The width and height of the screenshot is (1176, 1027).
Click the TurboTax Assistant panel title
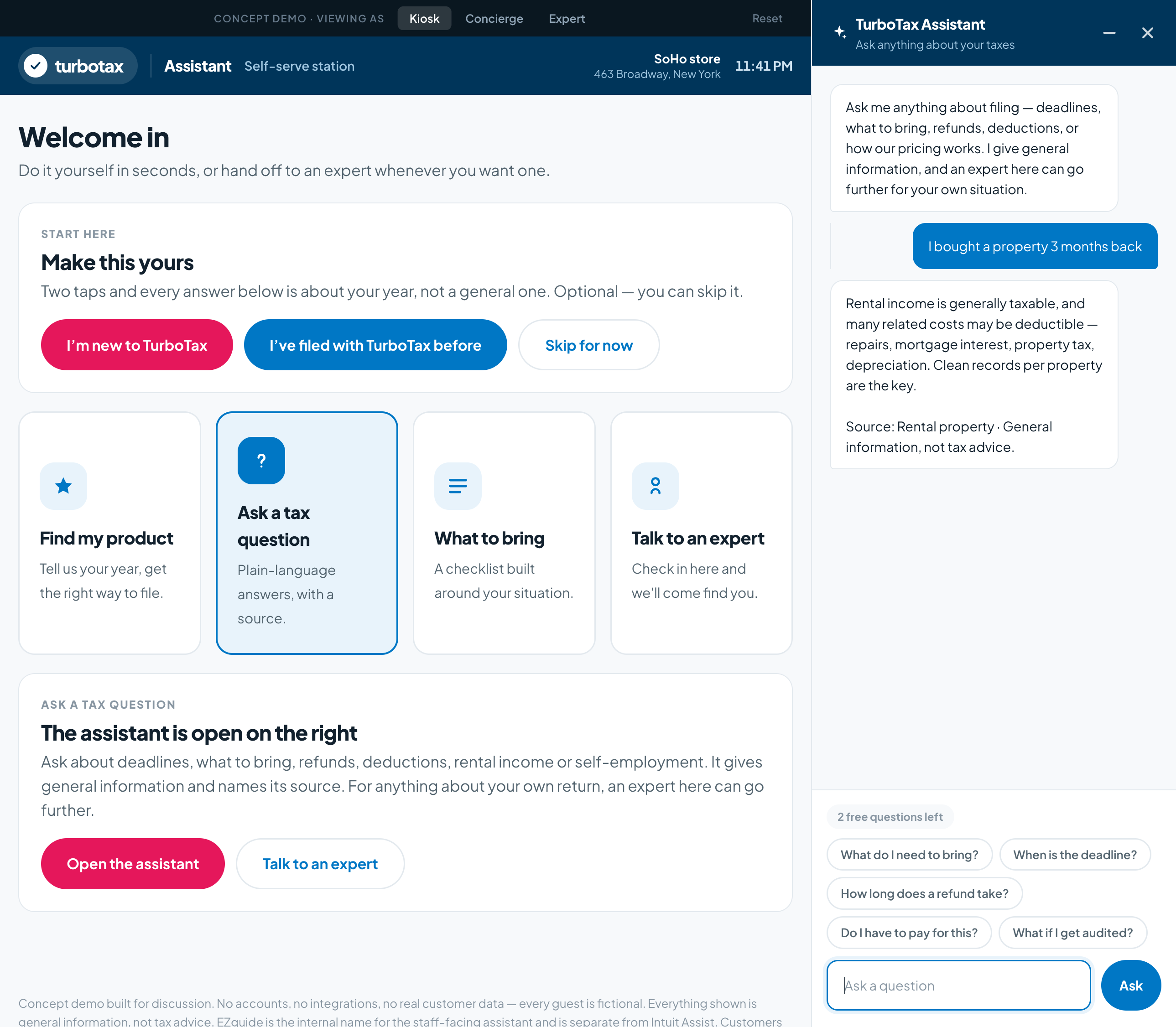coord(920,25)
